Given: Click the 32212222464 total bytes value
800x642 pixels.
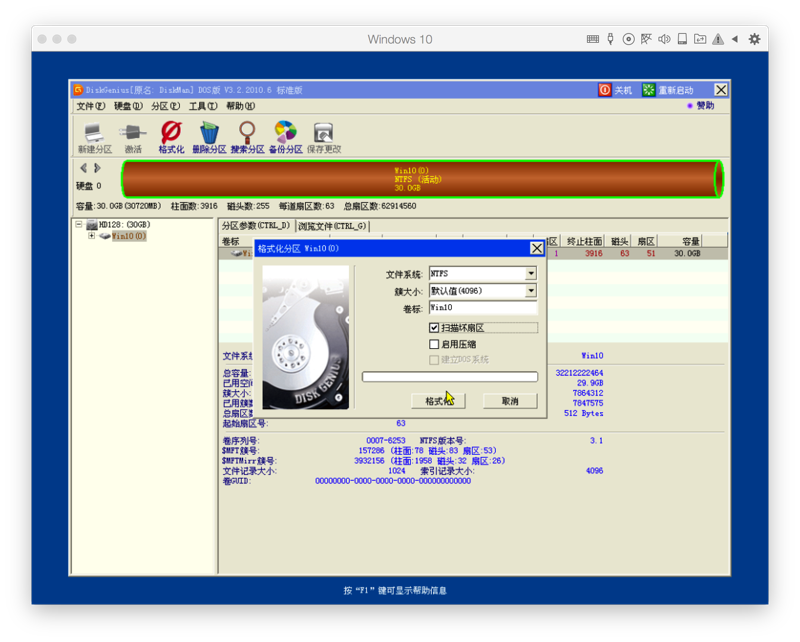Looking at the screenshot, I should 579,373.
